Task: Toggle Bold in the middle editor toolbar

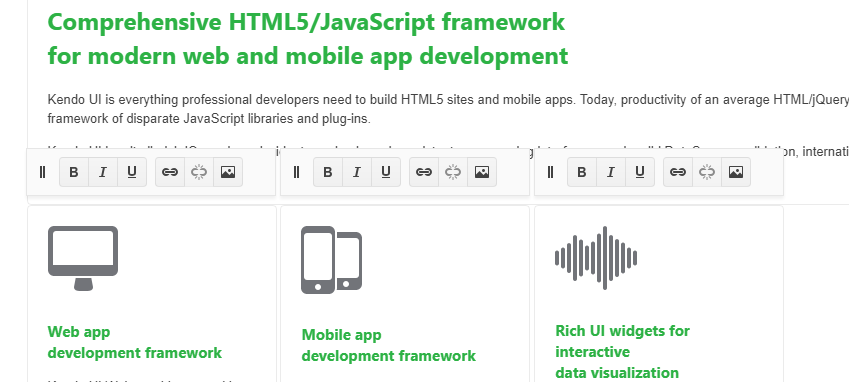Action: [328, 172]
